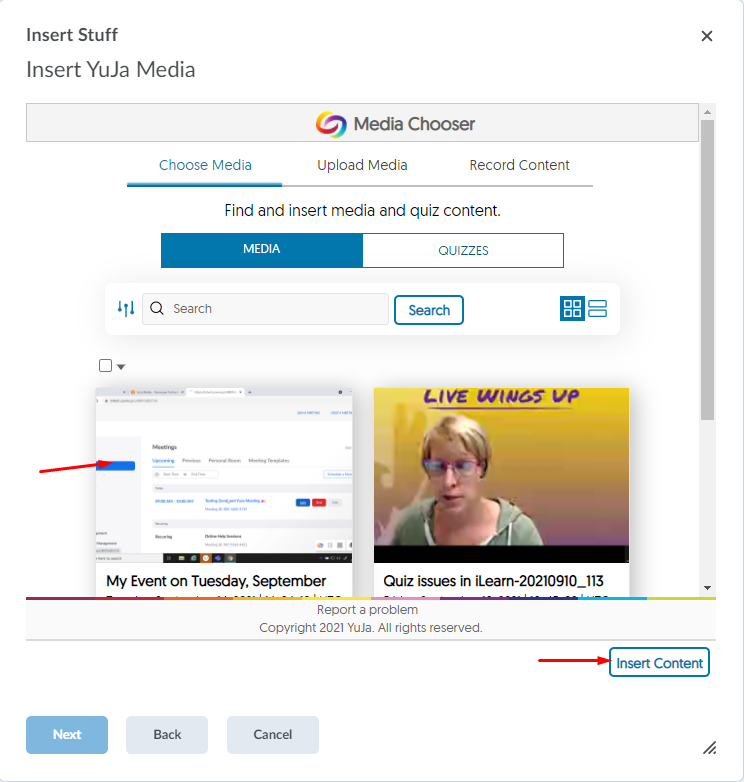Click the filter sliders icon beside search
Image resolution: width=744 pixels, height=782 pixels.
[125, 309]
